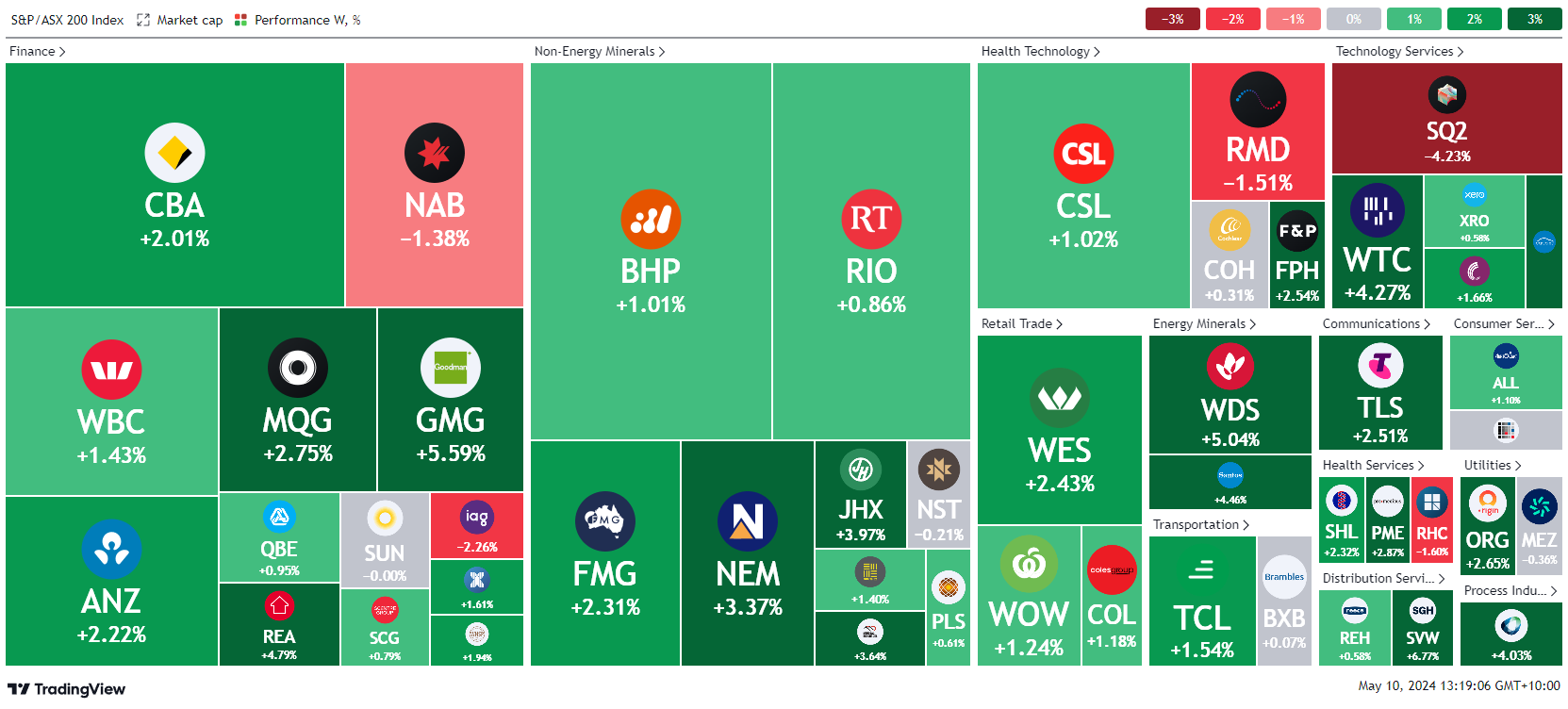Click the CBA company logo icon

coord(174,153)
